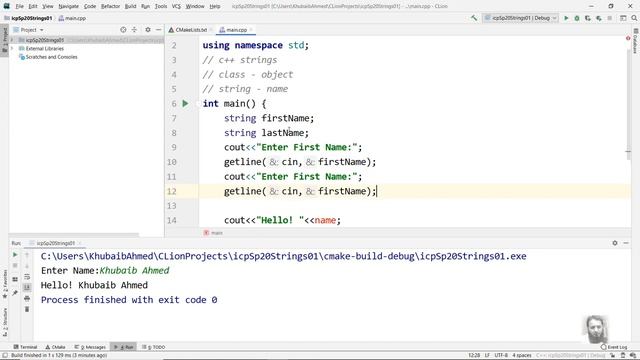Click the locate/scroll-from-source target icon
The height and width of the screenshot is (360, 640).
[x=123, y=30]
